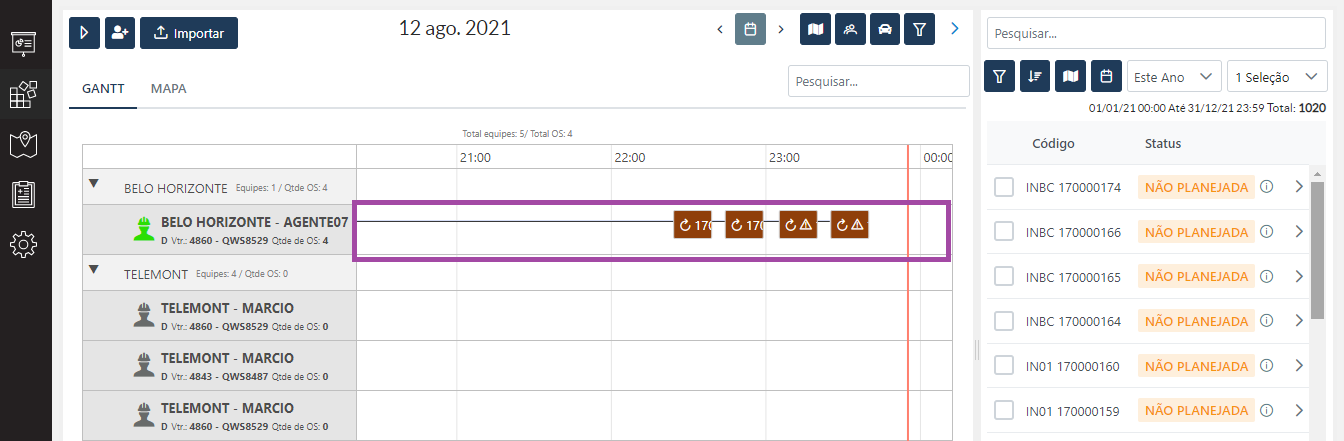Click info icon for INBC 170000174

(x=1266, y=186)
